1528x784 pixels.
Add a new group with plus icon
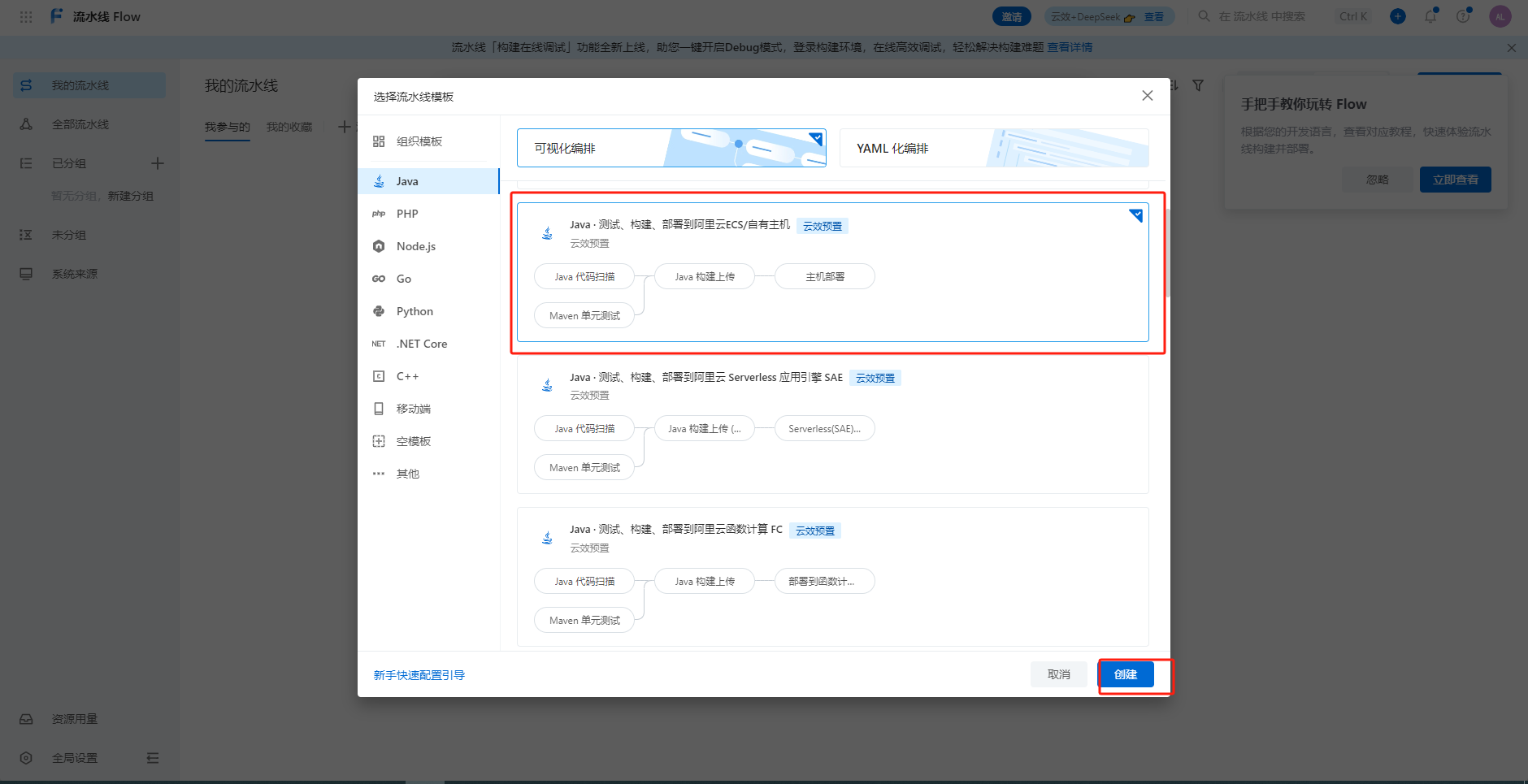point(158,163)
